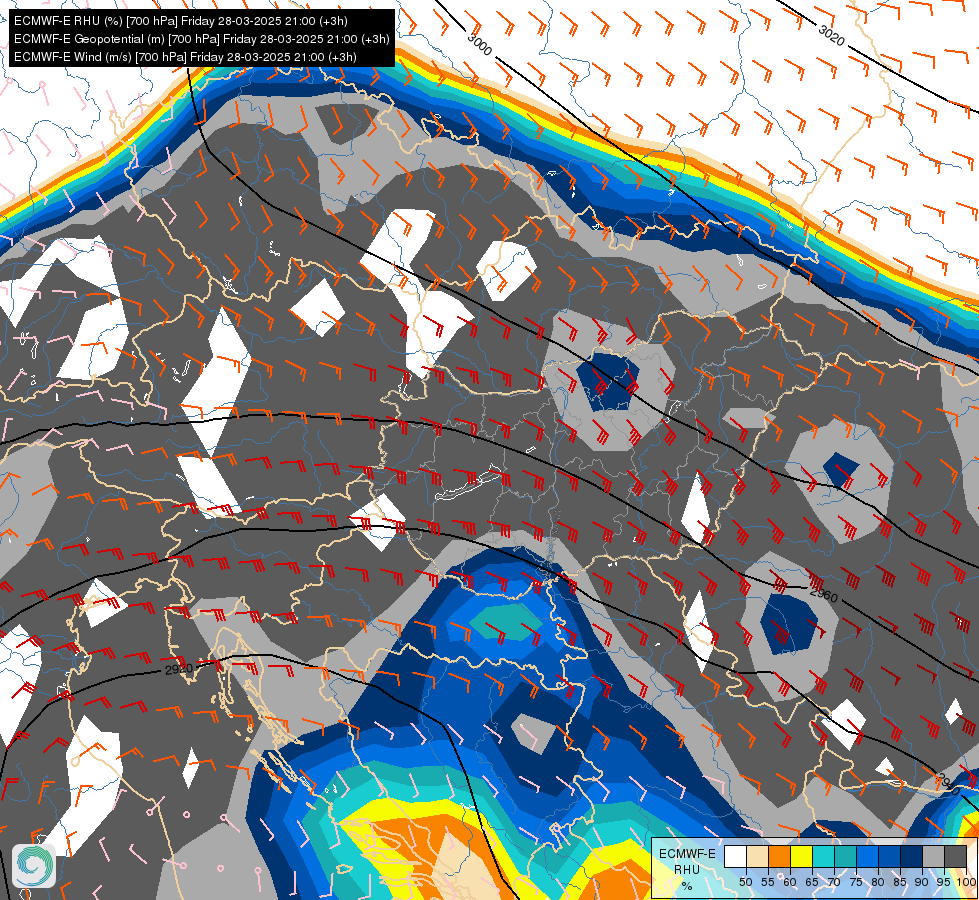Click the beige 50–55 legend swatch
Image resolution: width=979 pixels, height=900 pixels.
coord(757,856)
